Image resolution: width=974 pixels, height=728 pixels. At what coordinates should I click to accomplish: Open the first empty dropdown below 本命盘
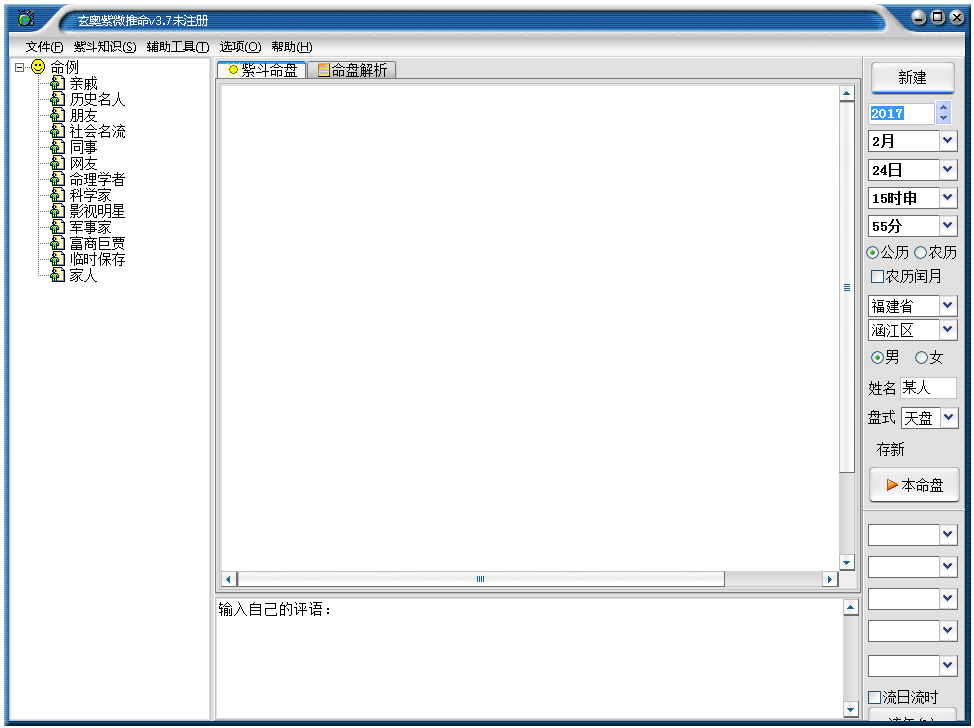tap(947, 534)
